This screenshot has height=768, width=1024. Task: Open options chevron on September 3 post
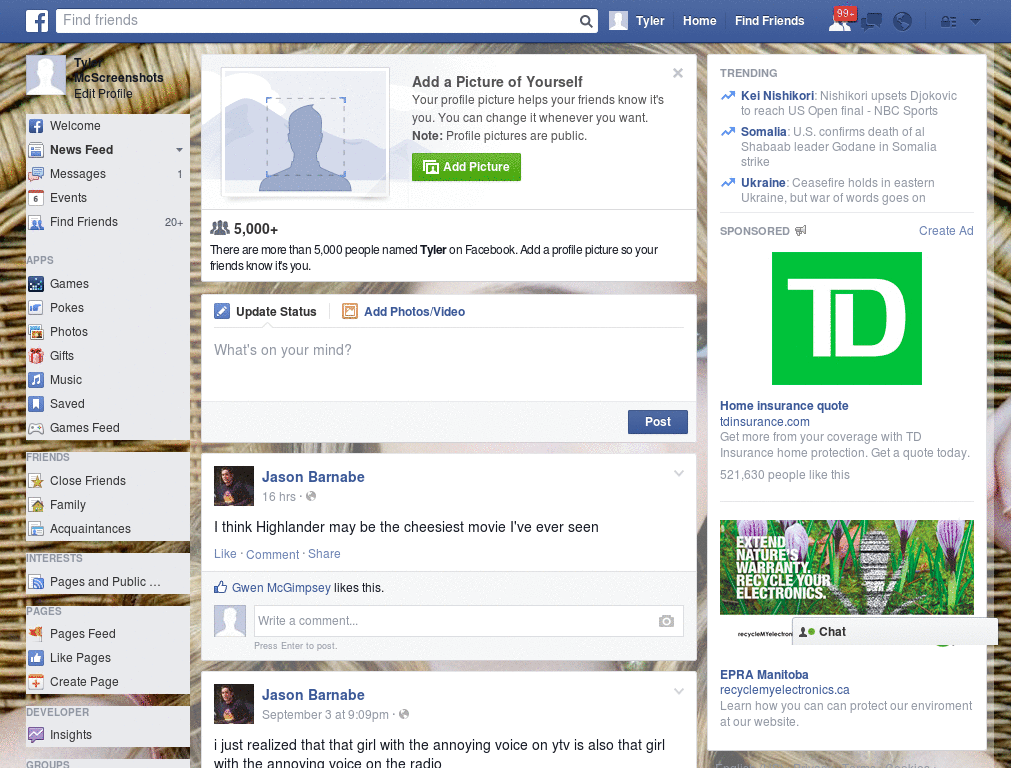679,691
